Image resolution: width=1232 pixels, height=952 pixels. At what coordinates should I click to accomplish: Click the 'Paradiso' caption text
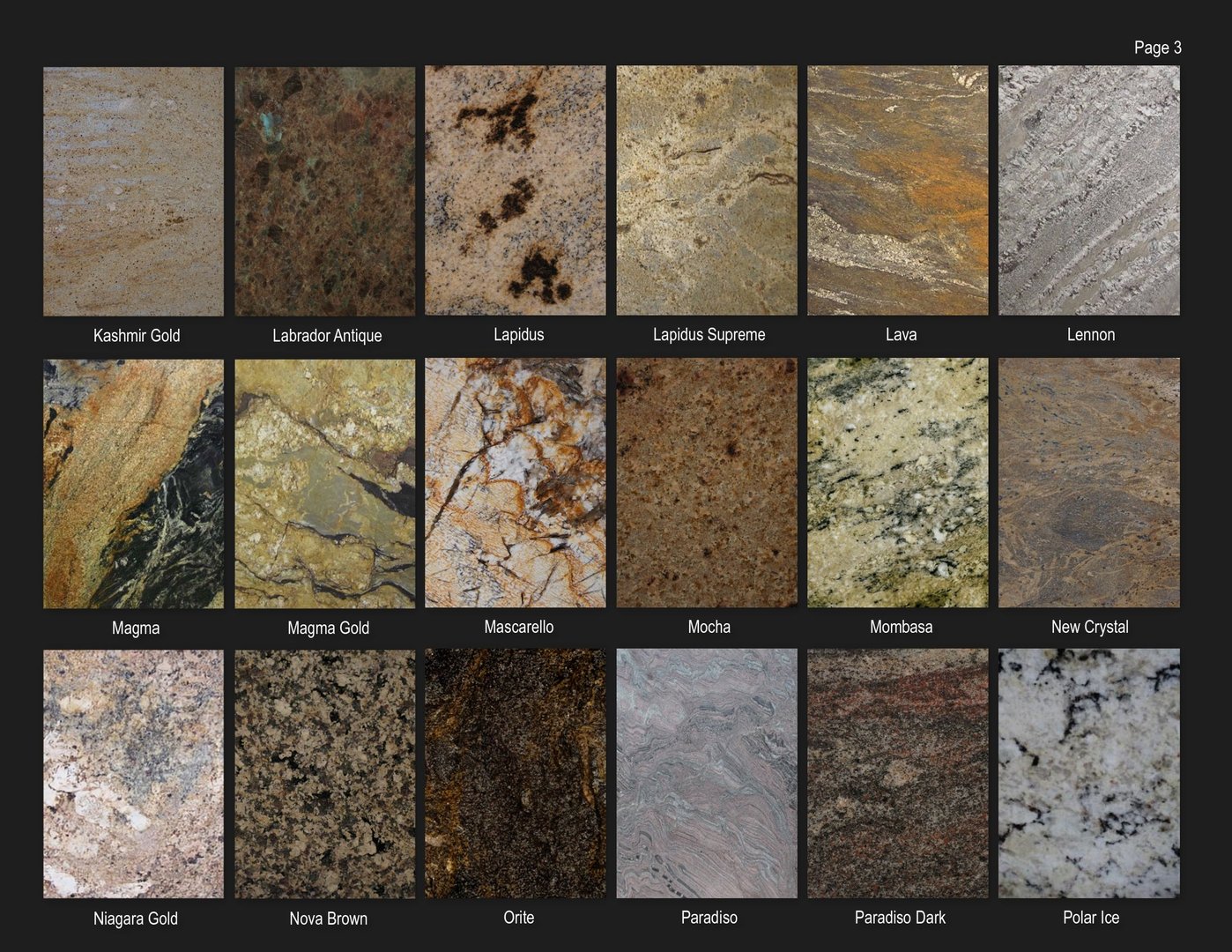(709, 918)
